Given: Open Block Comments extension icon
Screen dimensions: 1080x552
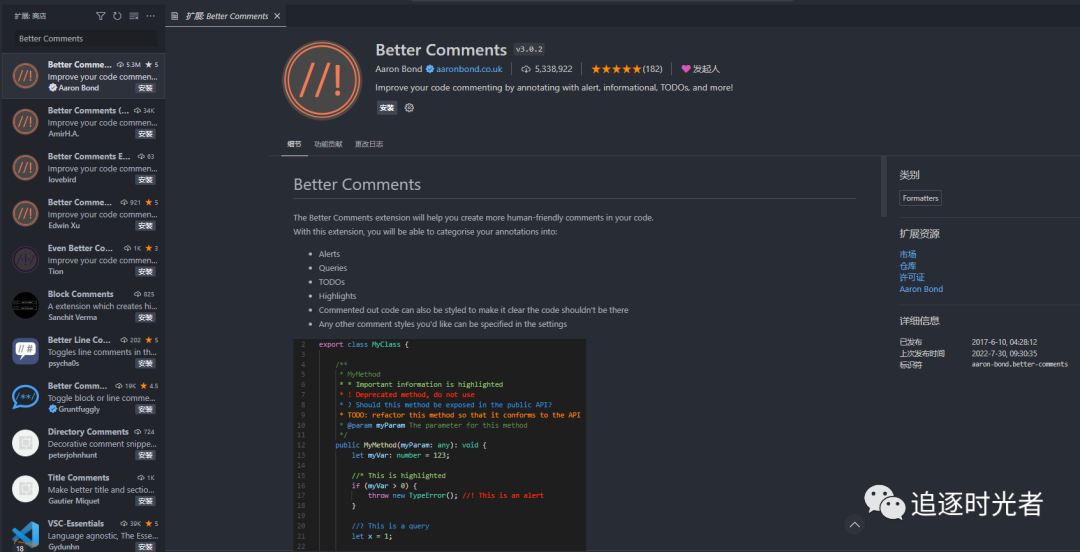Looking at the screenshot, I should pyautogui.click(x=25, y=305).
